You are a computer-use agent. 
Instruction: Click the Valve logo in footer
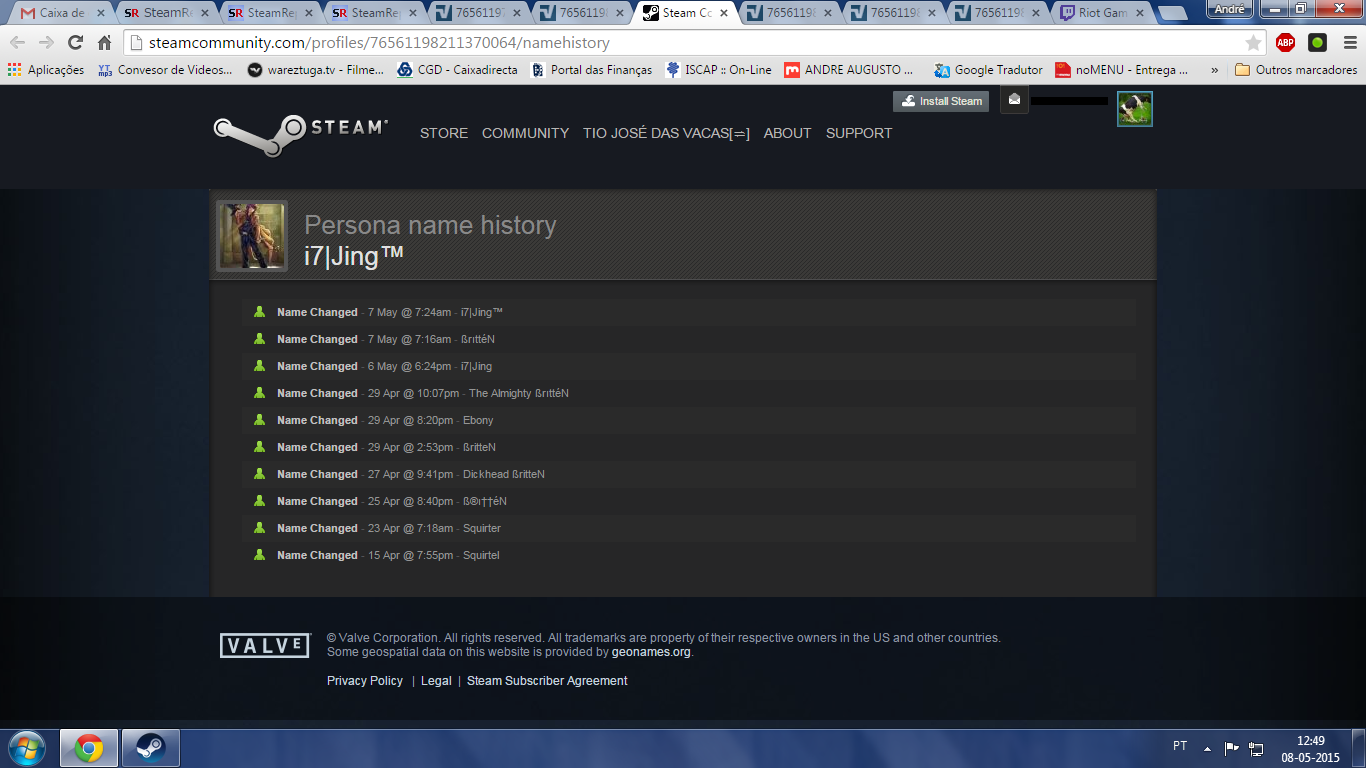pos(265,646)
